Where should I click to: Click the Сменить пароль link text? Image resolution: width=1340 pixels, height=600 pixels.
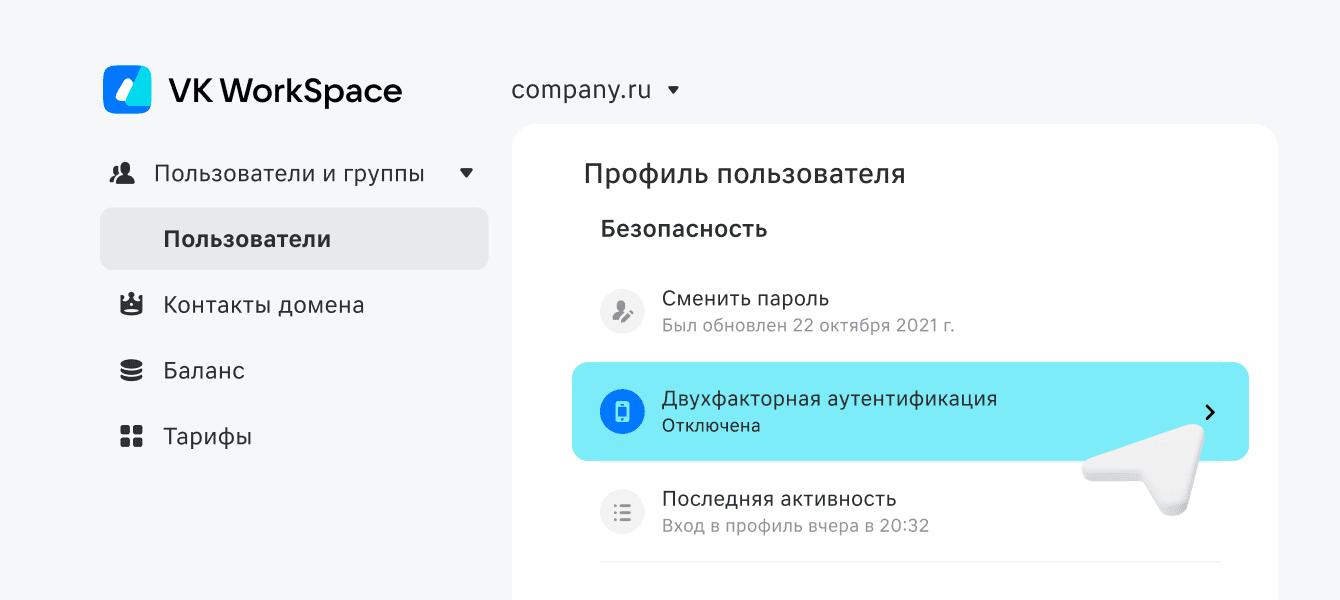click(745, 298)
